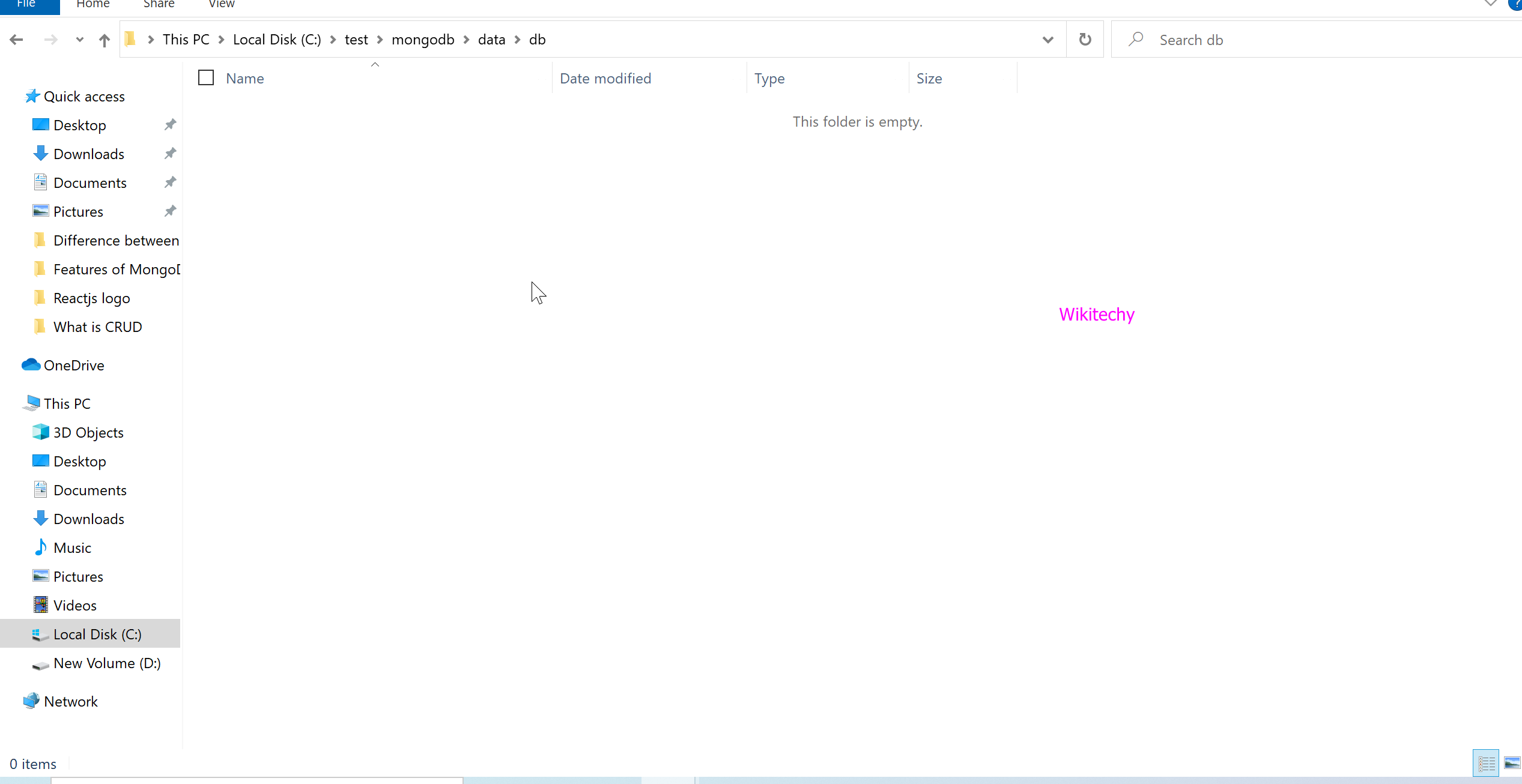The height and width of the screenshot is (784, 1522).
Task: Open the Share ribbon tab
Action: 159,5
